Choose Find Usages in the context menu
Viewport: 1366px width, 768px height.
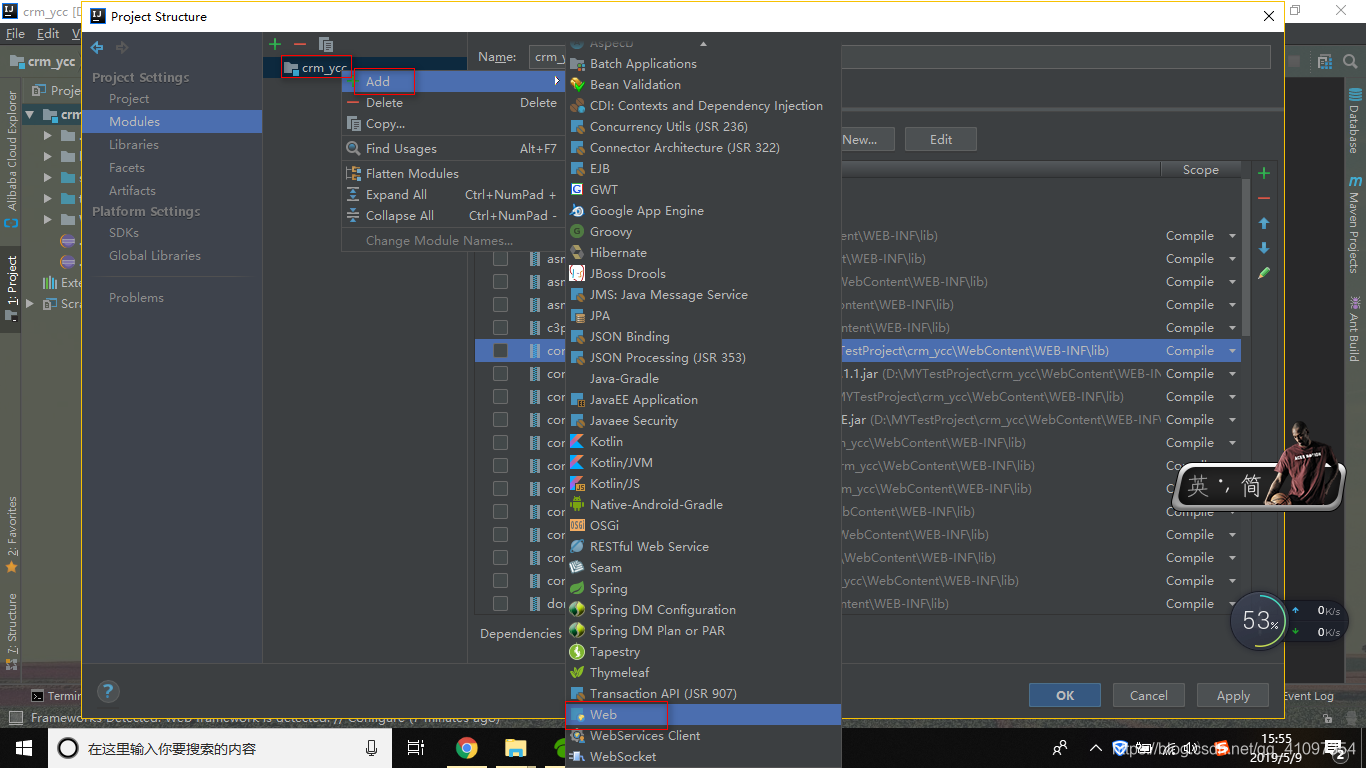pos(455,149)
